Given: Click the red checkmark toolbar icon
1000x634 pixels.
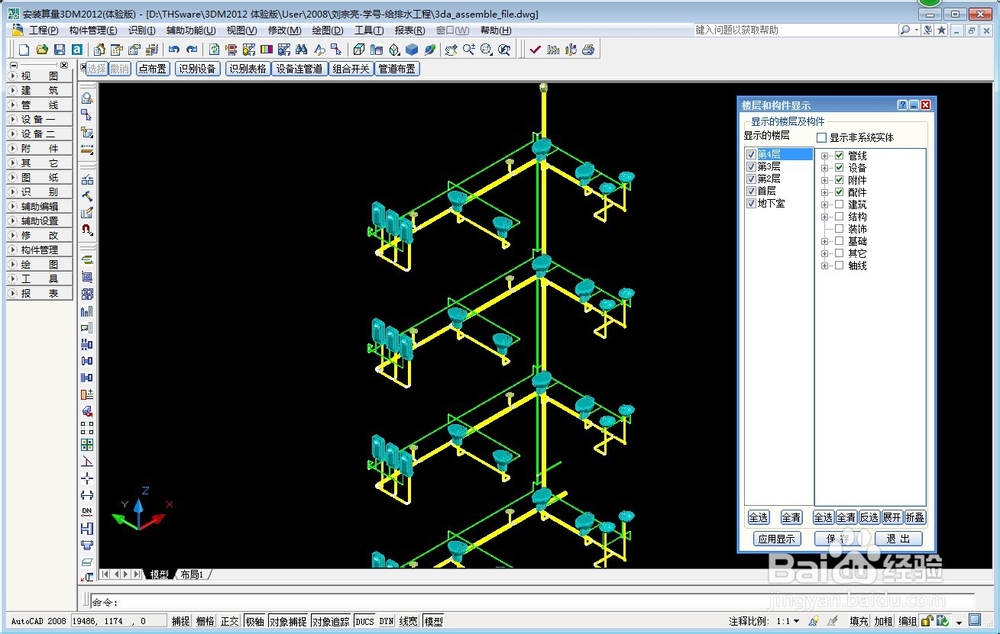Looking at the screenshot, I should [x=535, y=50].
